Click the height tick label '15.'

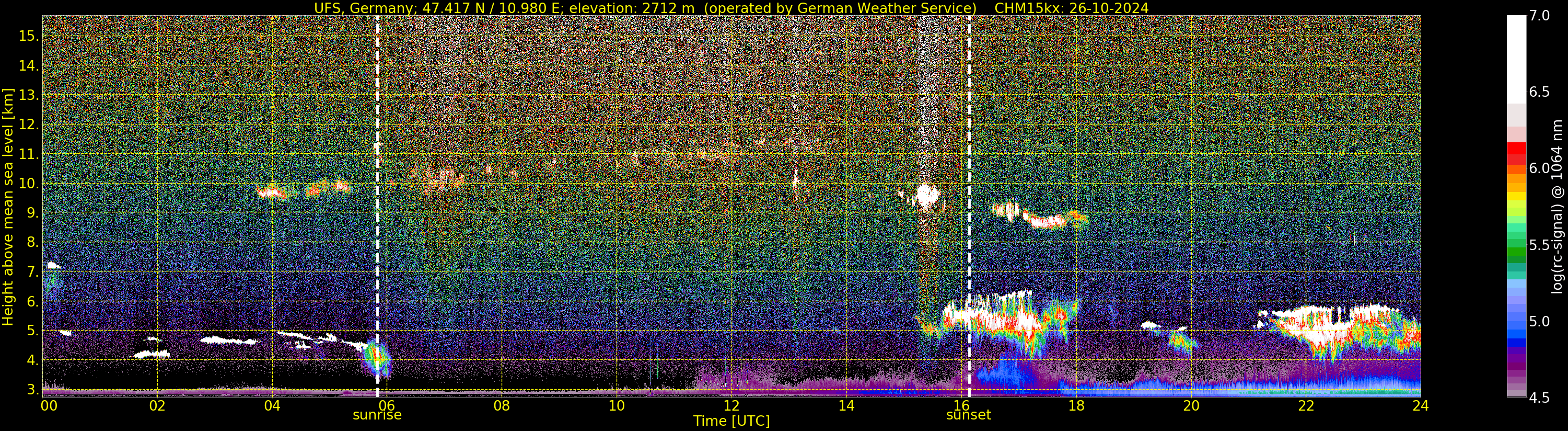point(29,36)
